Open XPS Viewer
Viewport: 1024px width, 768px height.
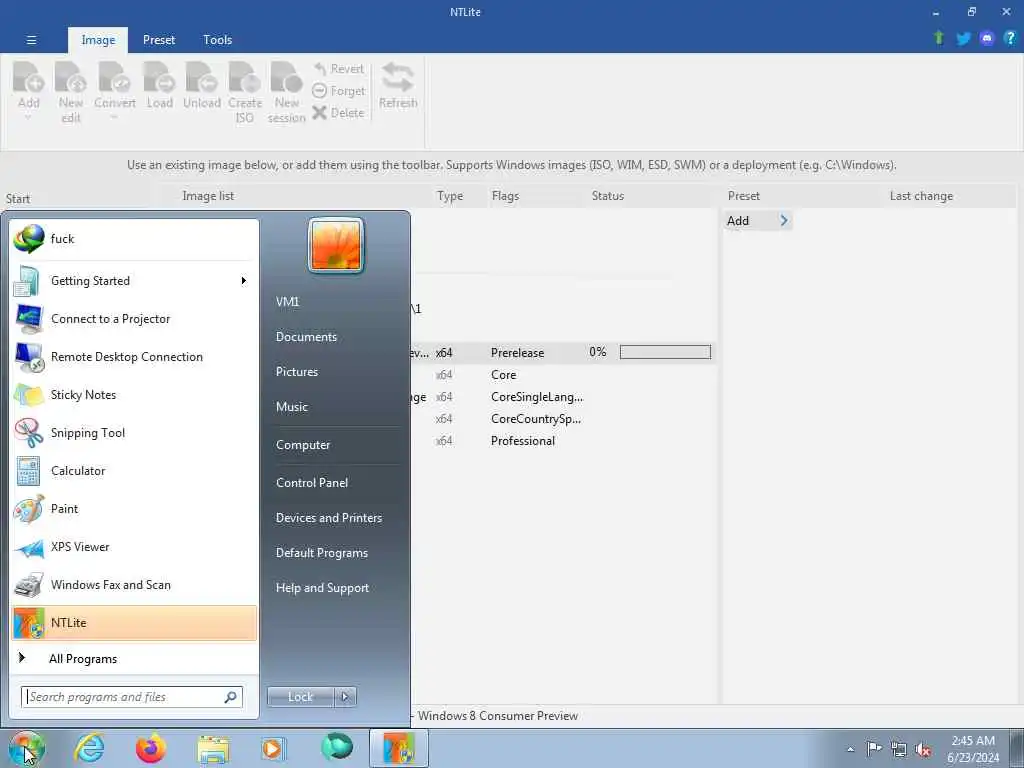(x=134, y=547)
